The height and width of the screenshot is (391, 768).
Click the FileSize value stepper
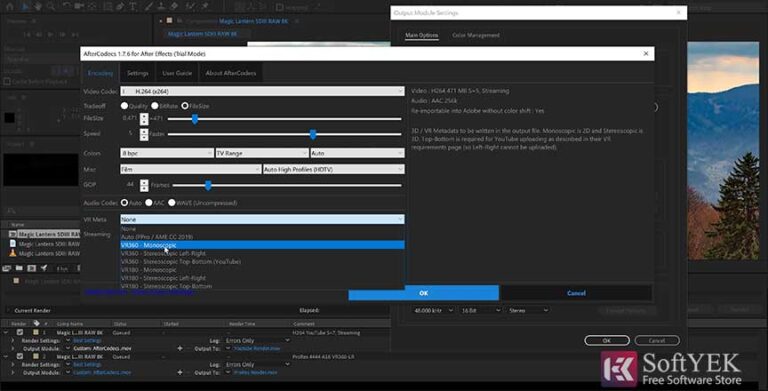[144, 119]
